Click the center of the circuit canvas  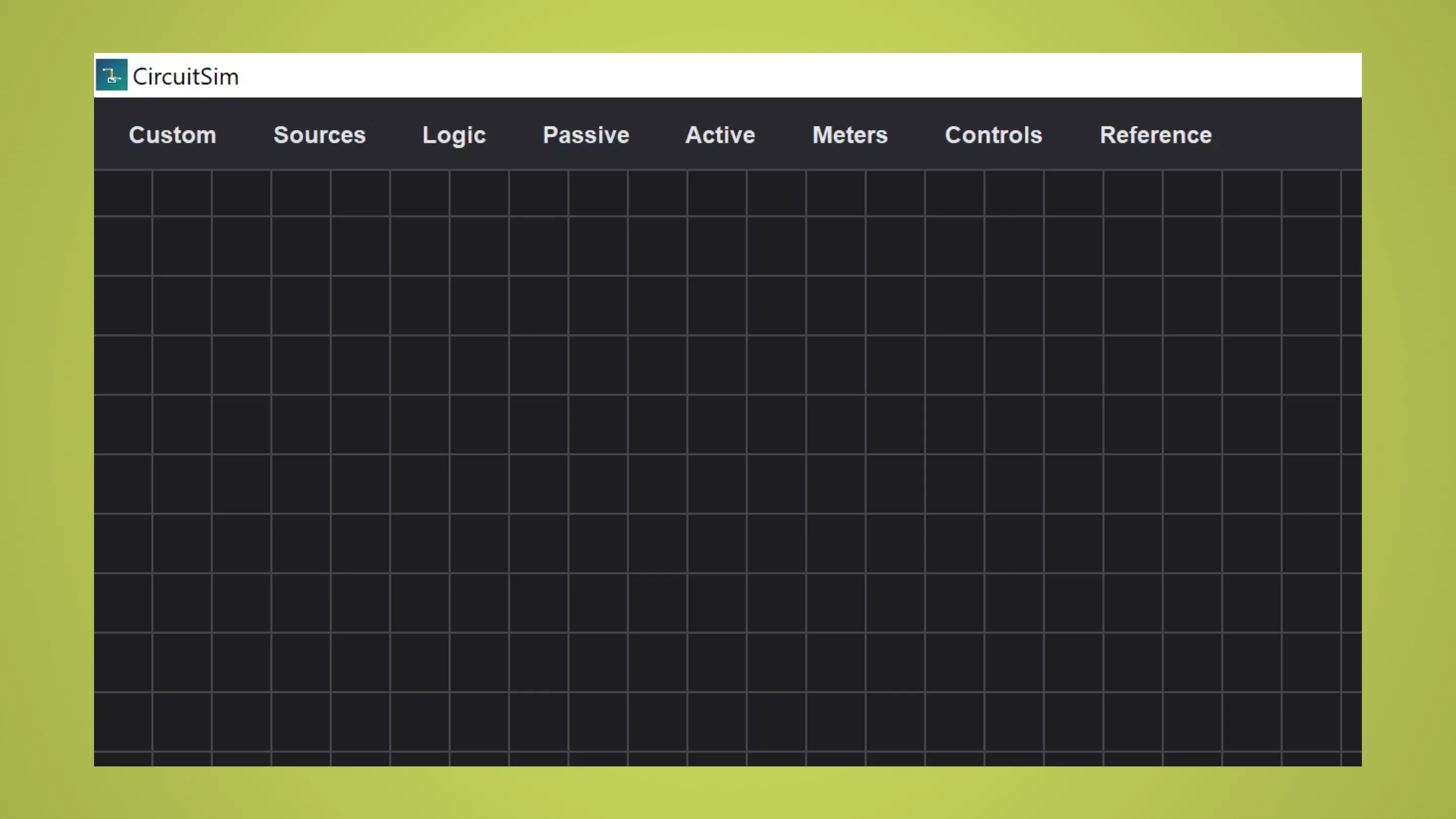[728, 466]
